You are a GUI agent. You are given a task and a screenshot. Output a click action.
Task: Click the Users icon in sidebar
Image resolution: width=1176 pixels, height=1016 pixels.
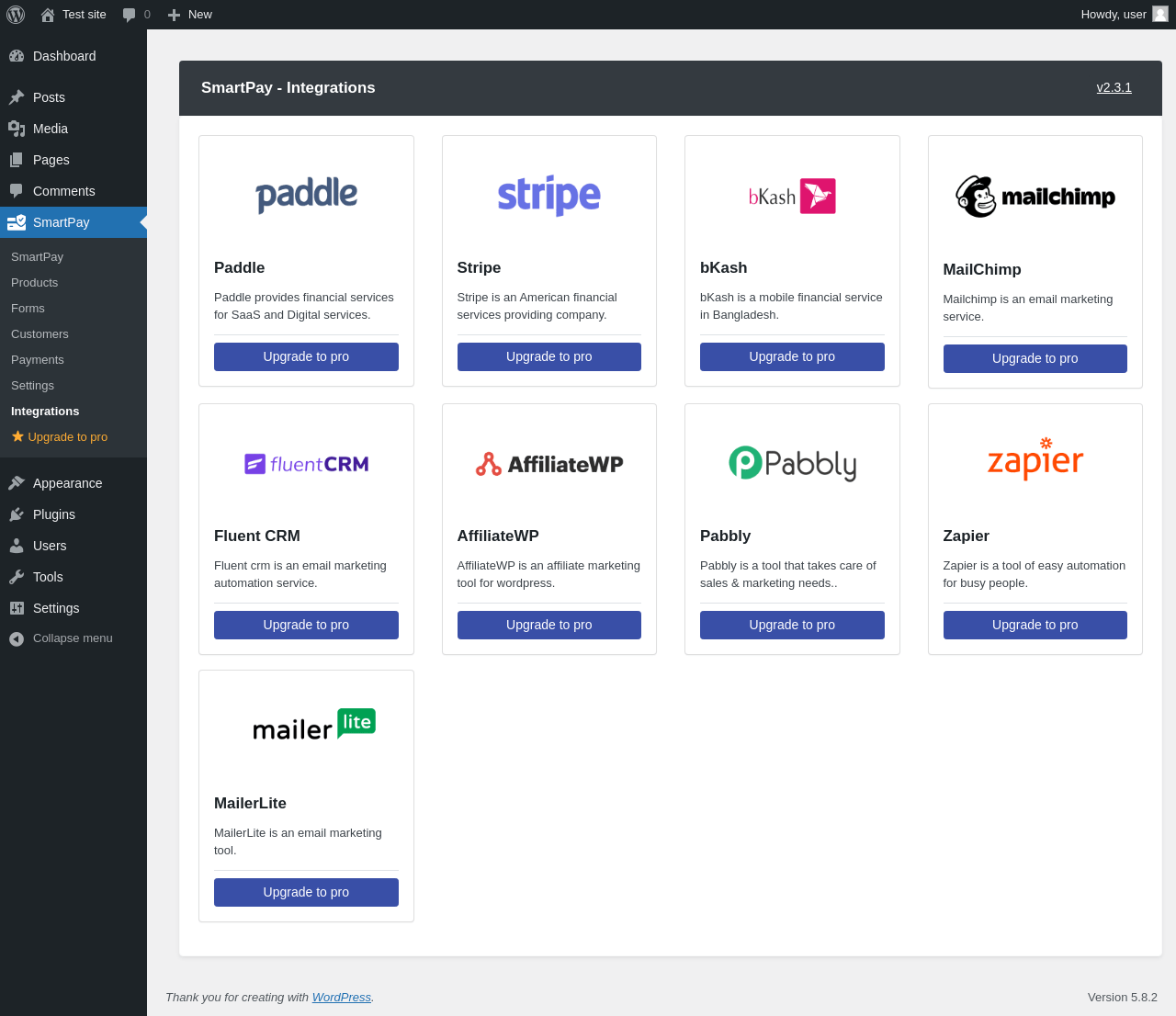coord(17,546)
